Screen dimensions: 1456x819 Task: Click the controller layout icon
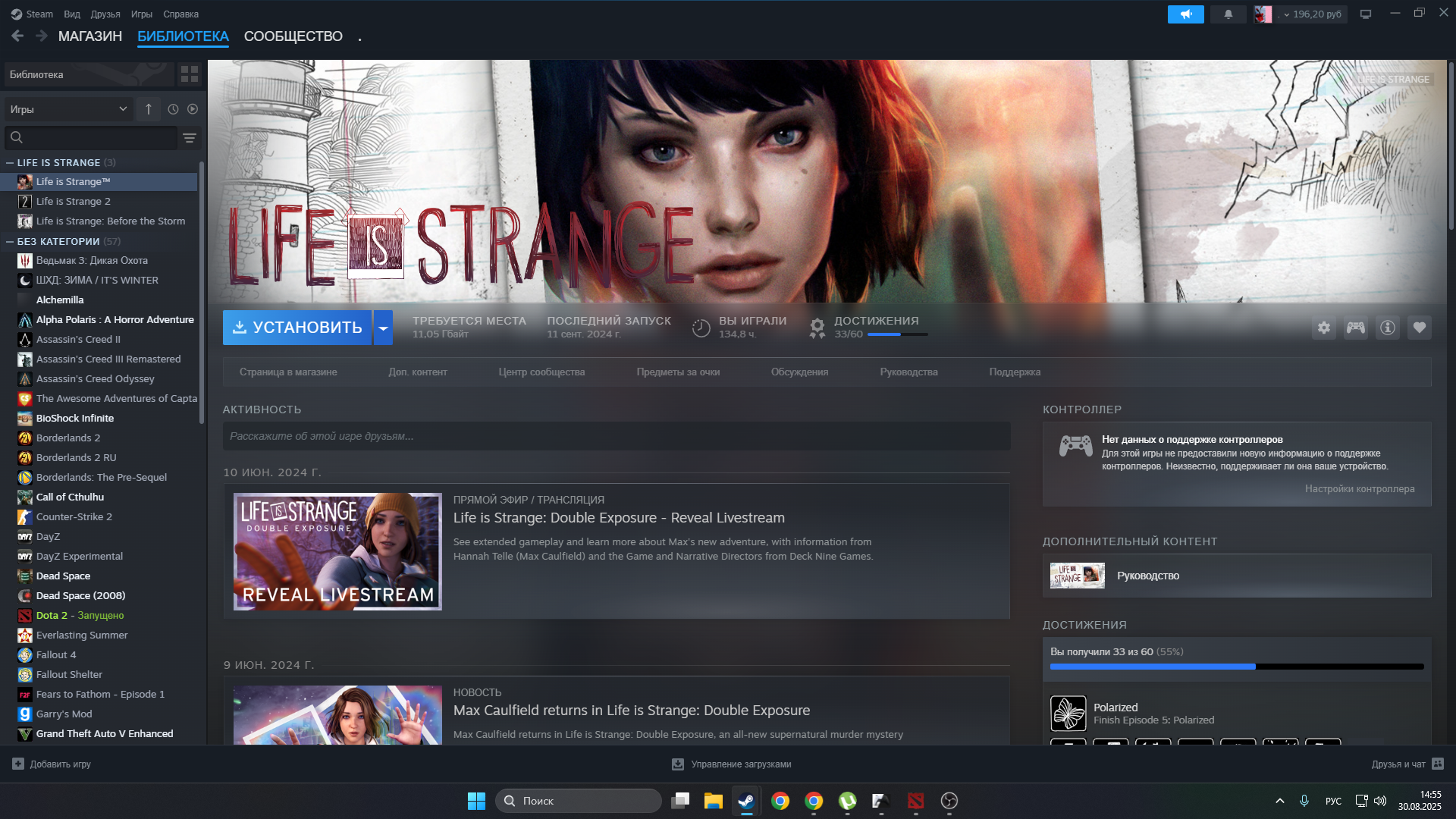[1355, 328]
